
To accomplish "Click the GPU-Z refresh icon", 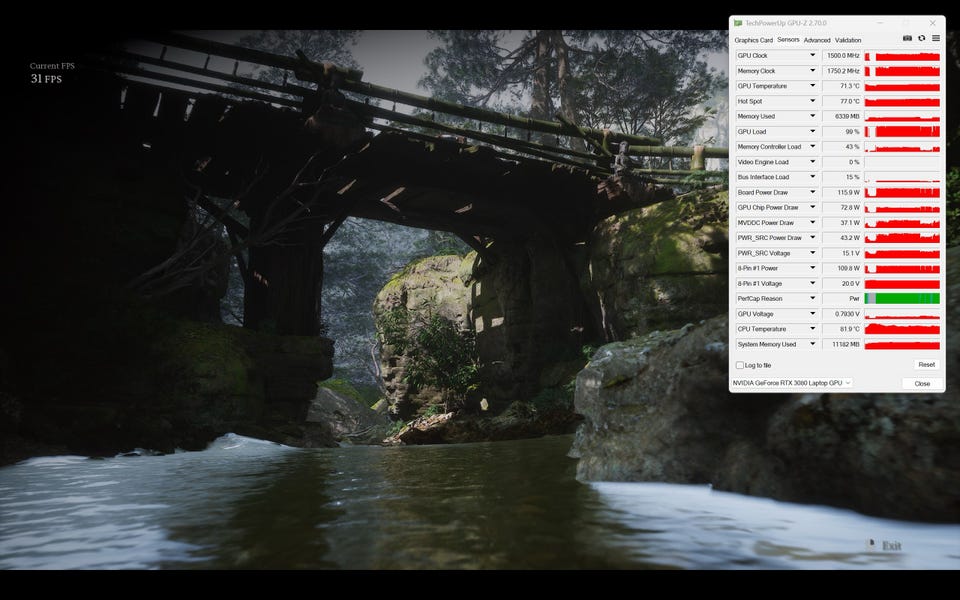I will 921,38.
